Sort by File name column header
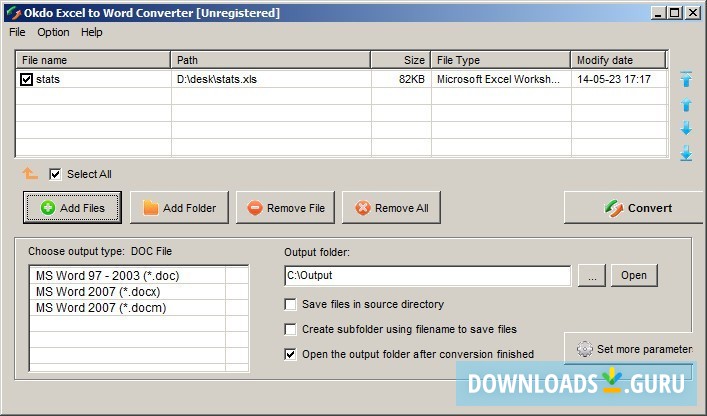The height and width of the screenshot is (416, 707). pos(93,60)
